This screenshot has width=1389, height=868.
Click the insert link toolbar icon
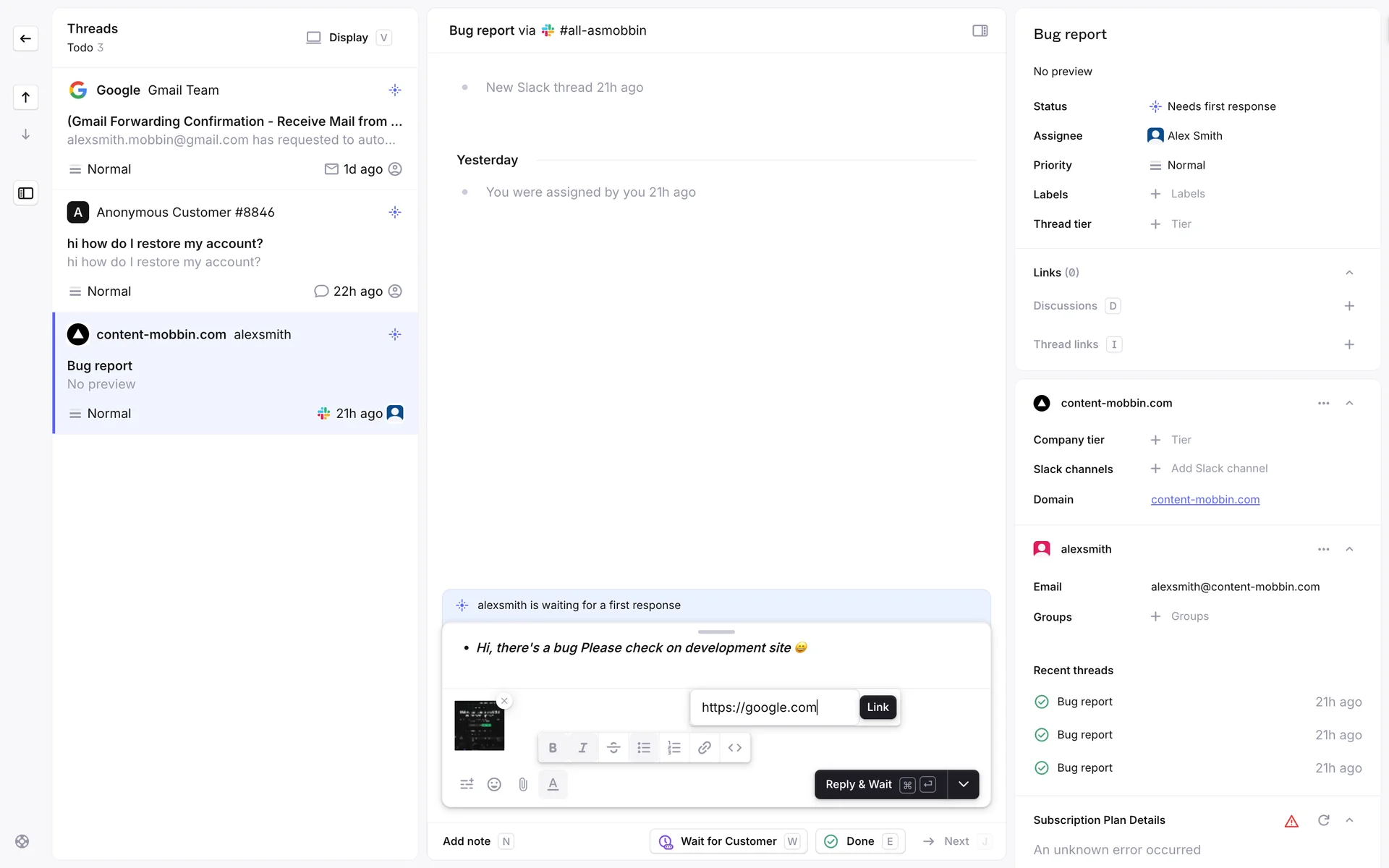tap(704, 748)
